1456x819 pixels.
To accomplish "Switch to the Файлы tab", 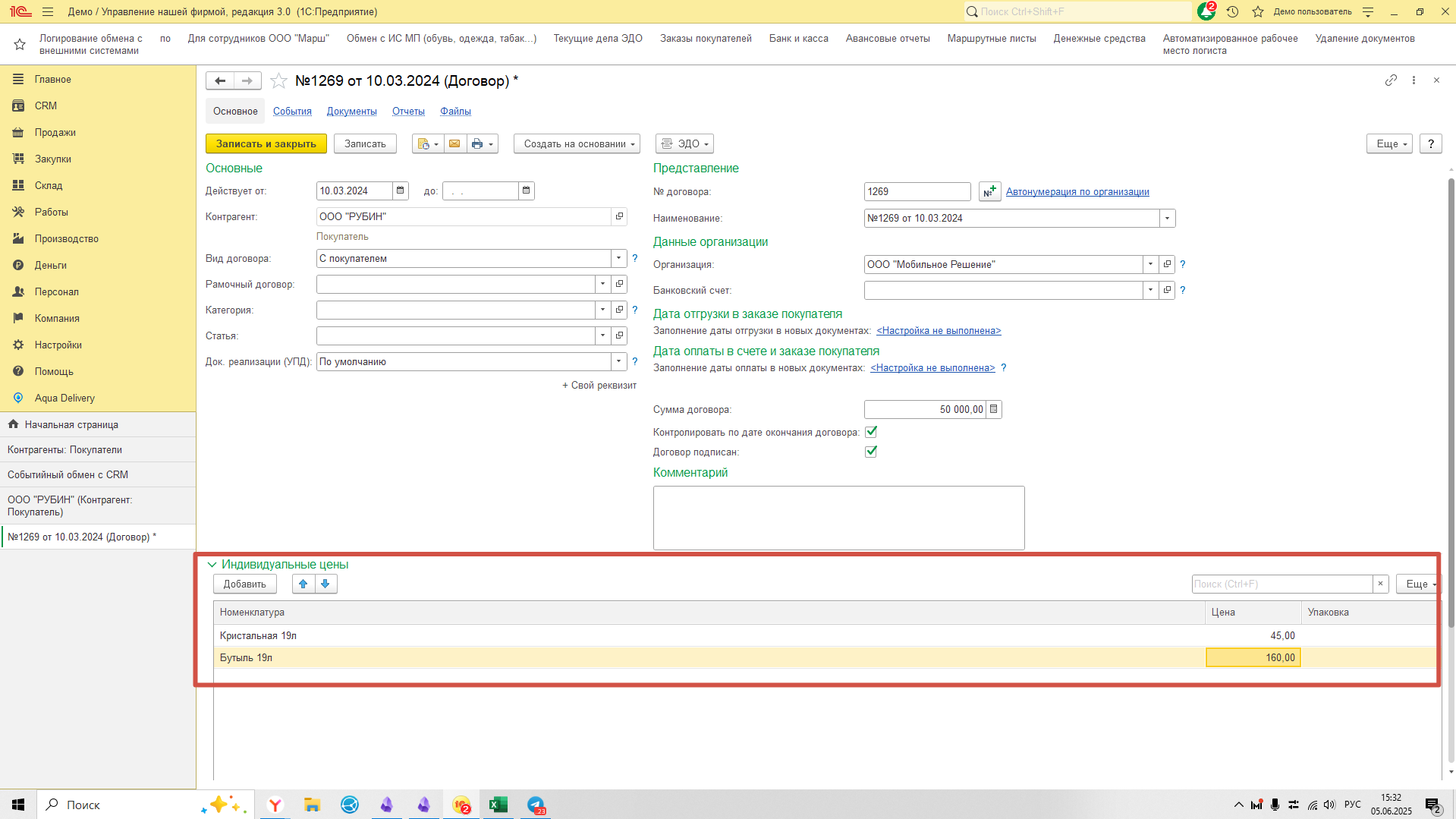I will (x=455, y=111).
